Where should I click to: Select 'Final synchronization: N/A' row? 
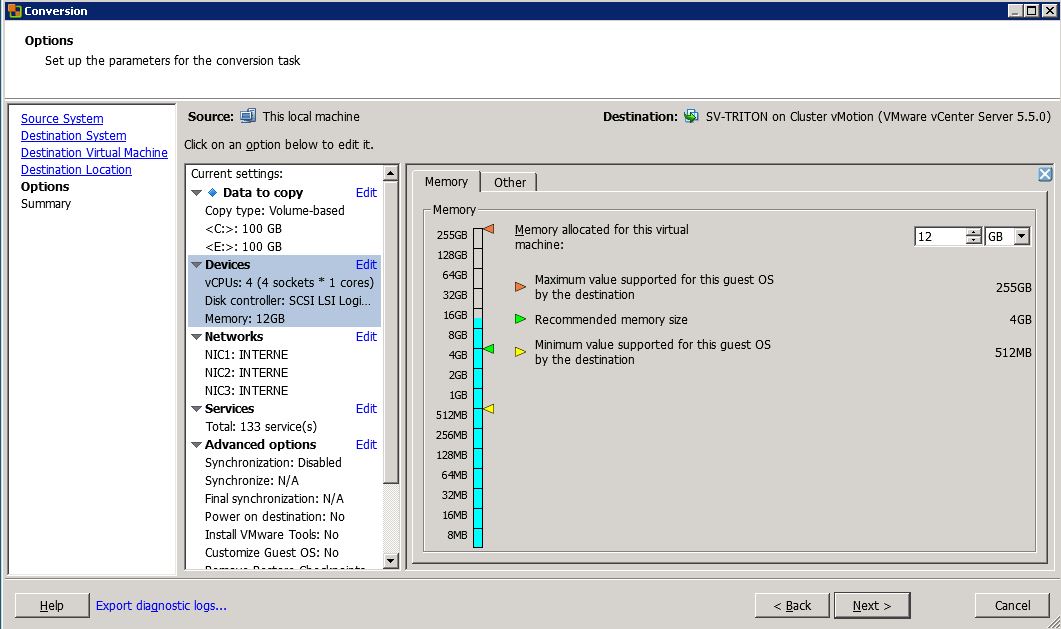[x=274, y=498]
